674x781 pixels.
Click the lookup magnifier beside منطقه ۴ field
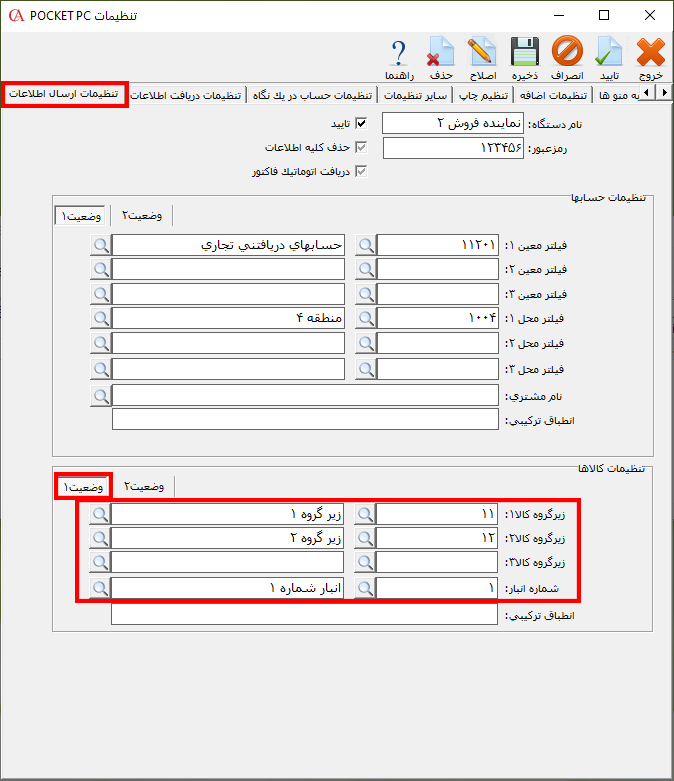pyautogui.click(x=101, y=319)
